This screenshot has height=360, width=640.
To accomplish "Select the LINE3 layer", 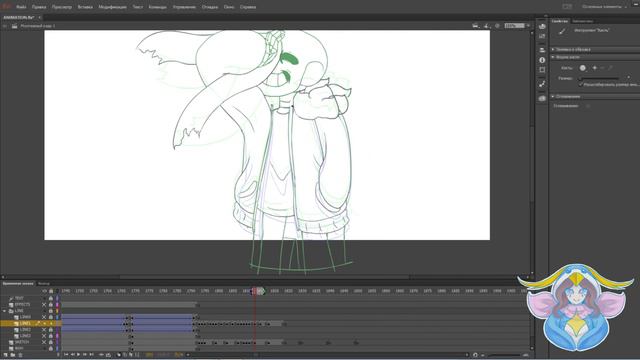I will (x=25, y=336).
